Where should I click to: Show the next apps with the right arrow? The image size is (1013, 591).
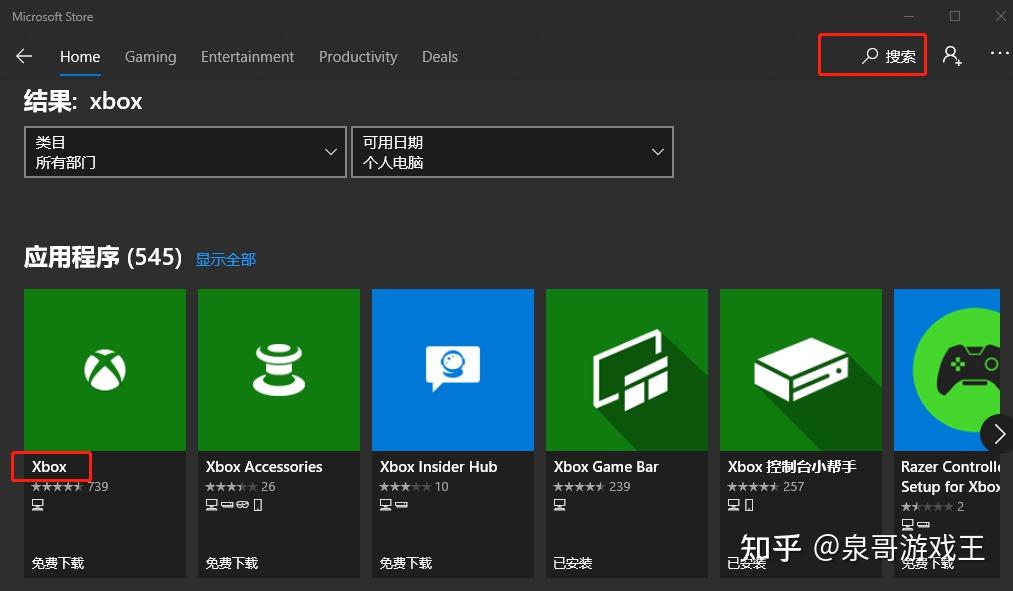click(x=998, y=433)
